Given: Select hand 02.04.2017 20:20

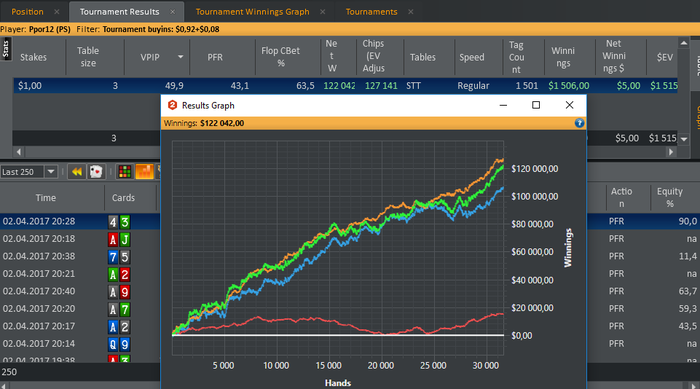Looking at the screenshot, I should coord(39,309).
